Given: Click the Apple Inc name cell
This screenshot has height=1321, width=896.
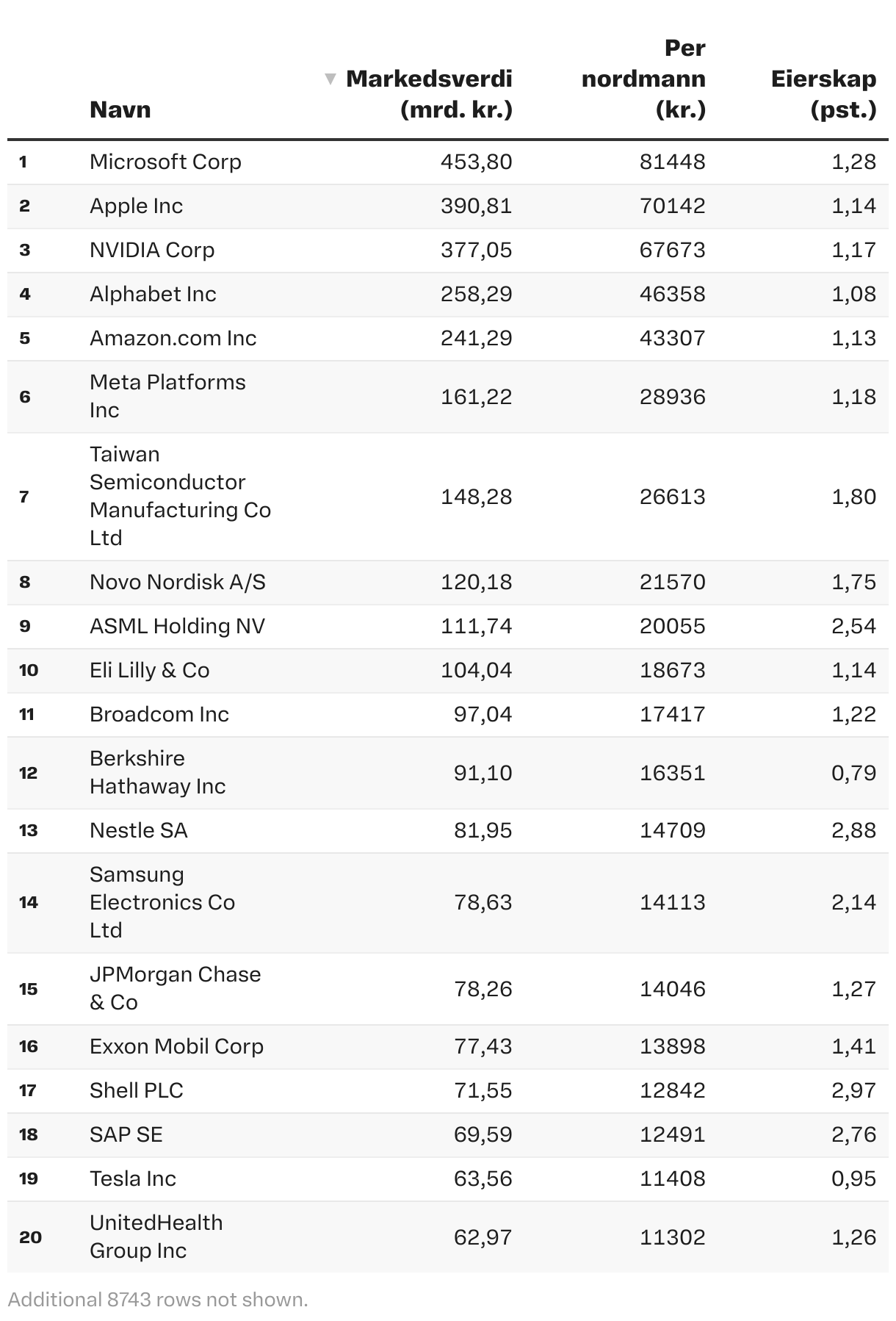Looking at the screenshot, I should (x=136, y=206).
